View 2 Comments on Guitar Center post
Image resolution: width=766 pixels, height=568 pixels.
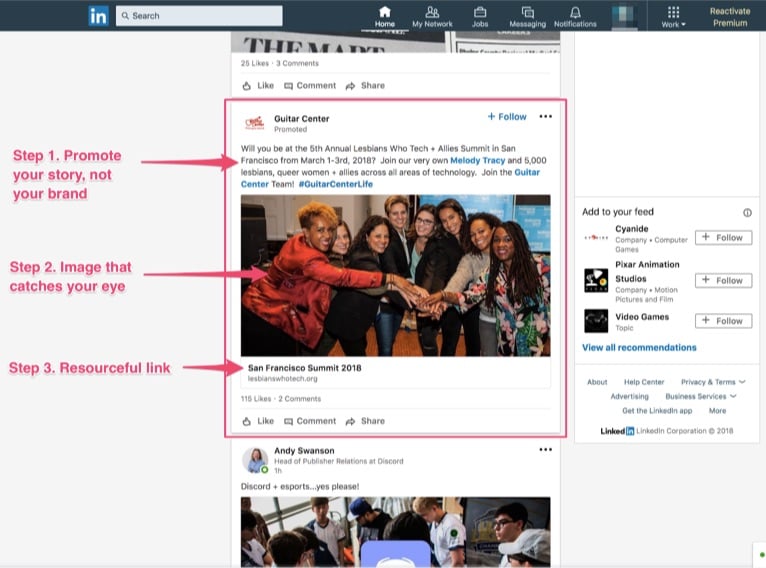click(299, 399)
